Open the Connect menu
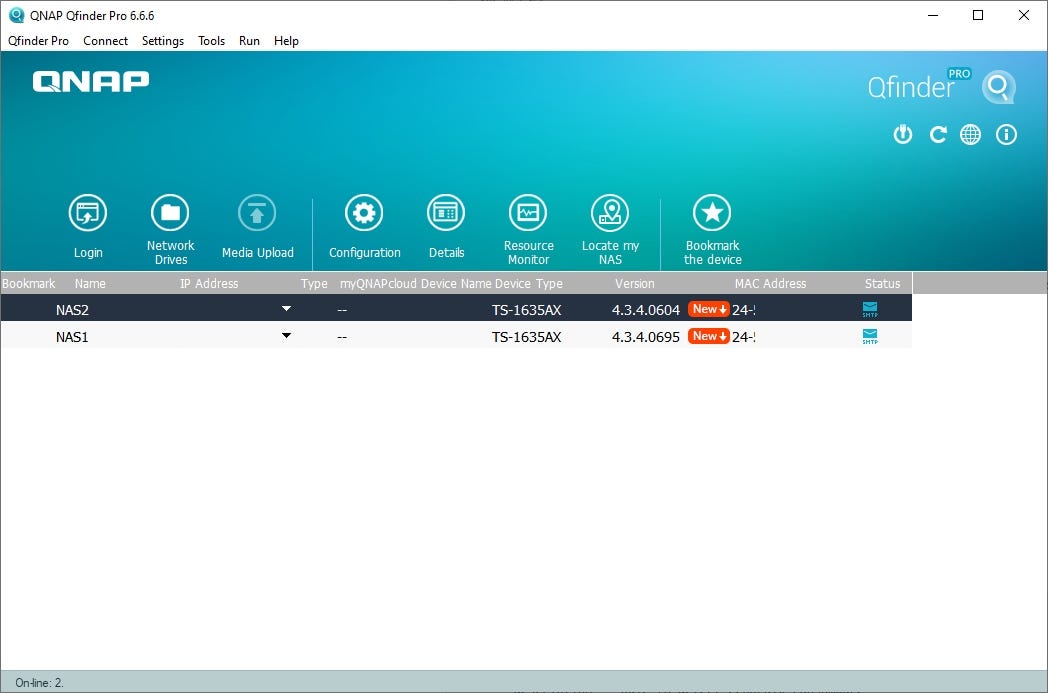1048x693 pixels. (105, 41)
